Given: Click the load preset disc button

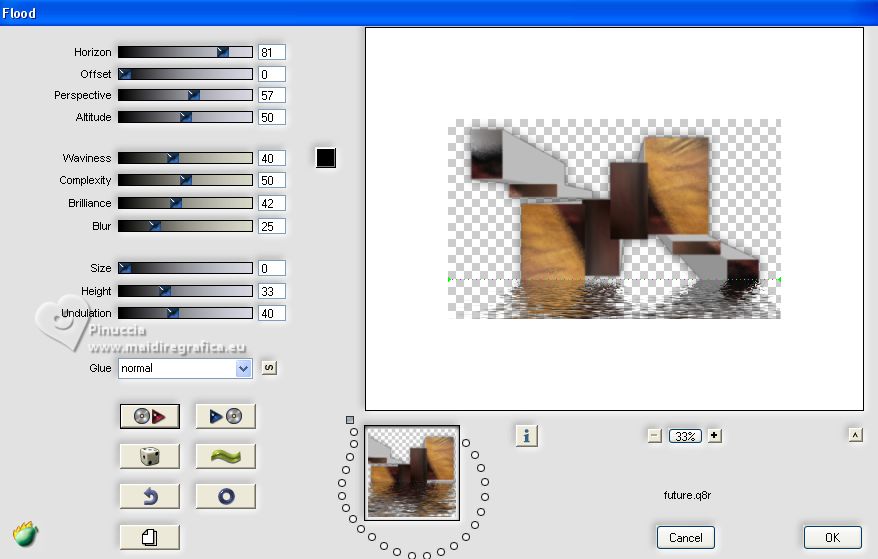Looking at the screenshot, I should coord(150,416).
